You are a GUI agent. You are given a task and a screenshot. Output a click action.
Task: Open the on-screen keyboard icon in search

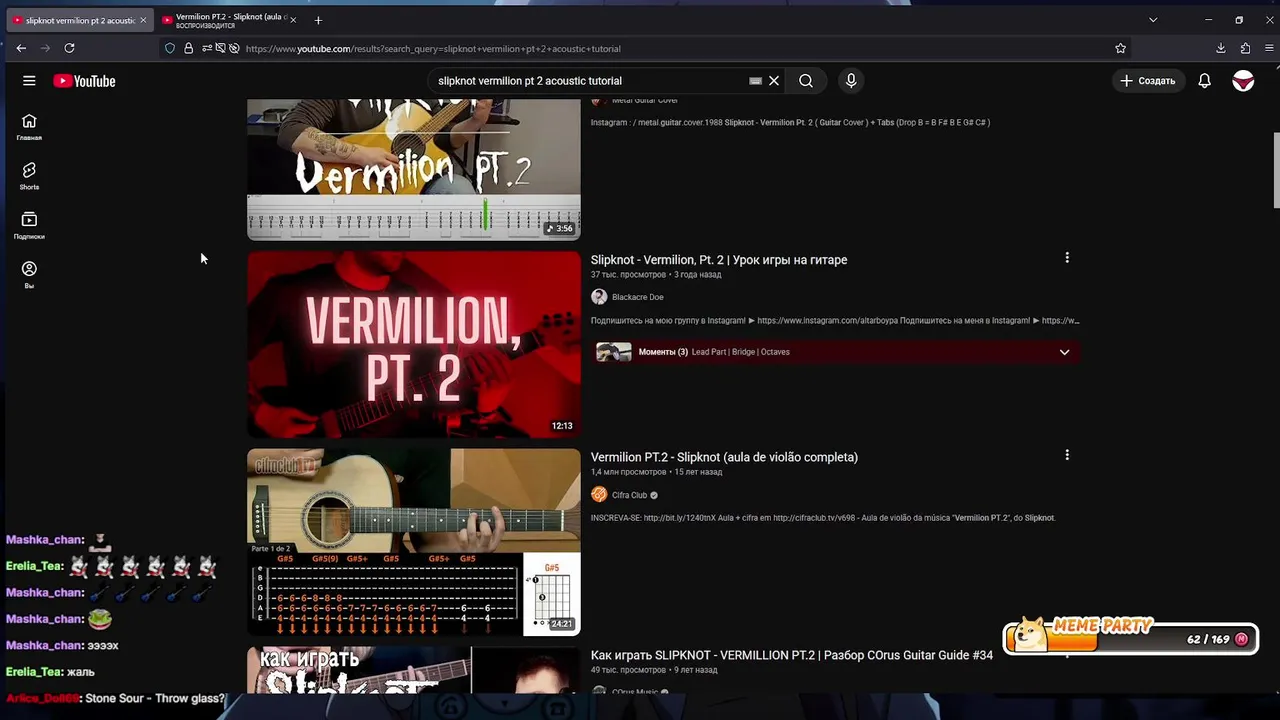(x=756, y=81)
